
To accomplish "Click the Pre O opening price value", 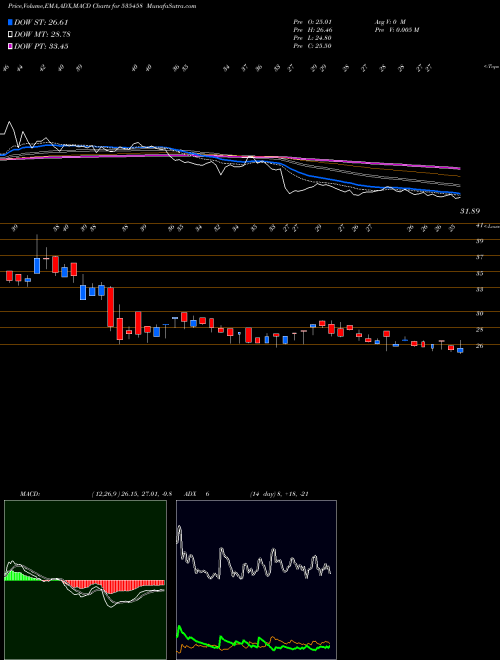I will click(313, 22).
